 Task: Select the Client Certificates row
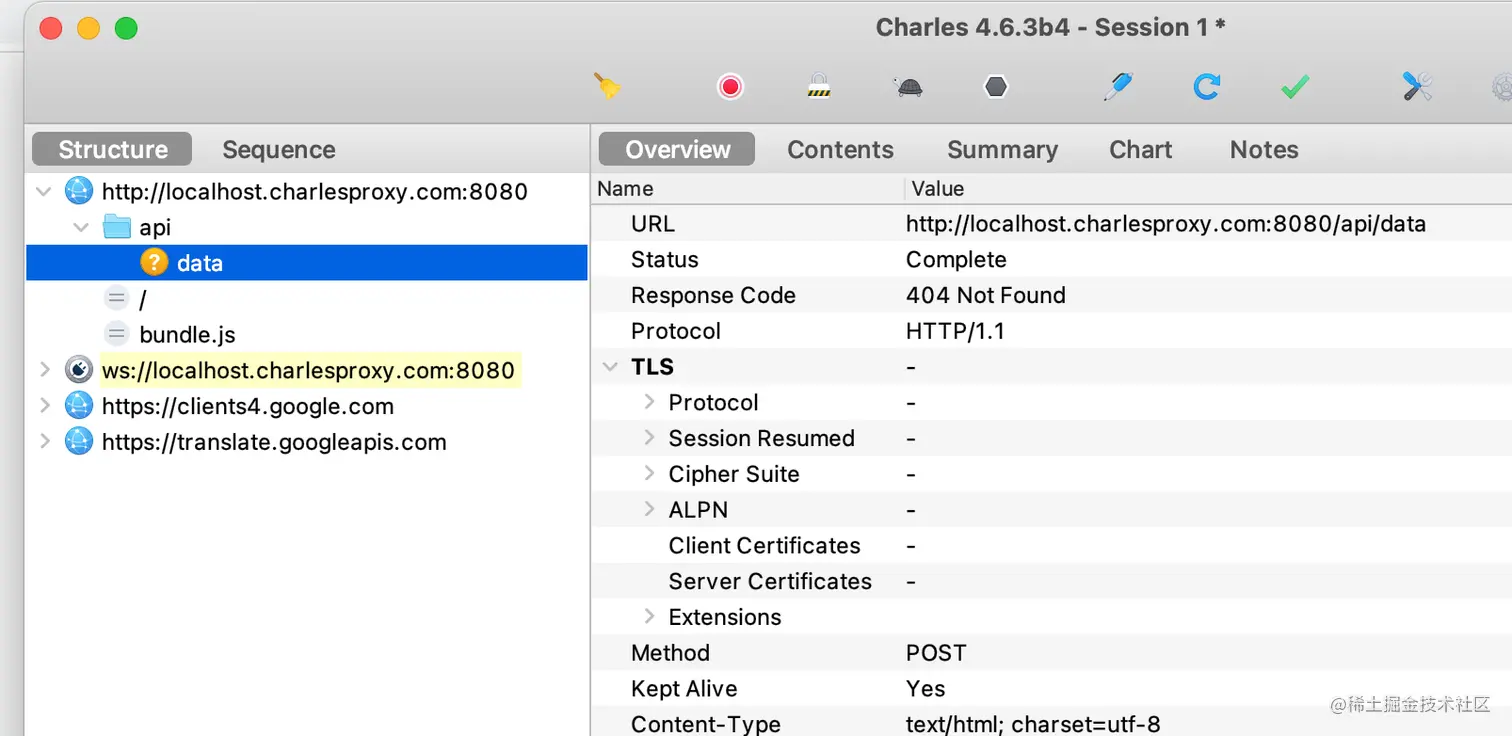1051,546
